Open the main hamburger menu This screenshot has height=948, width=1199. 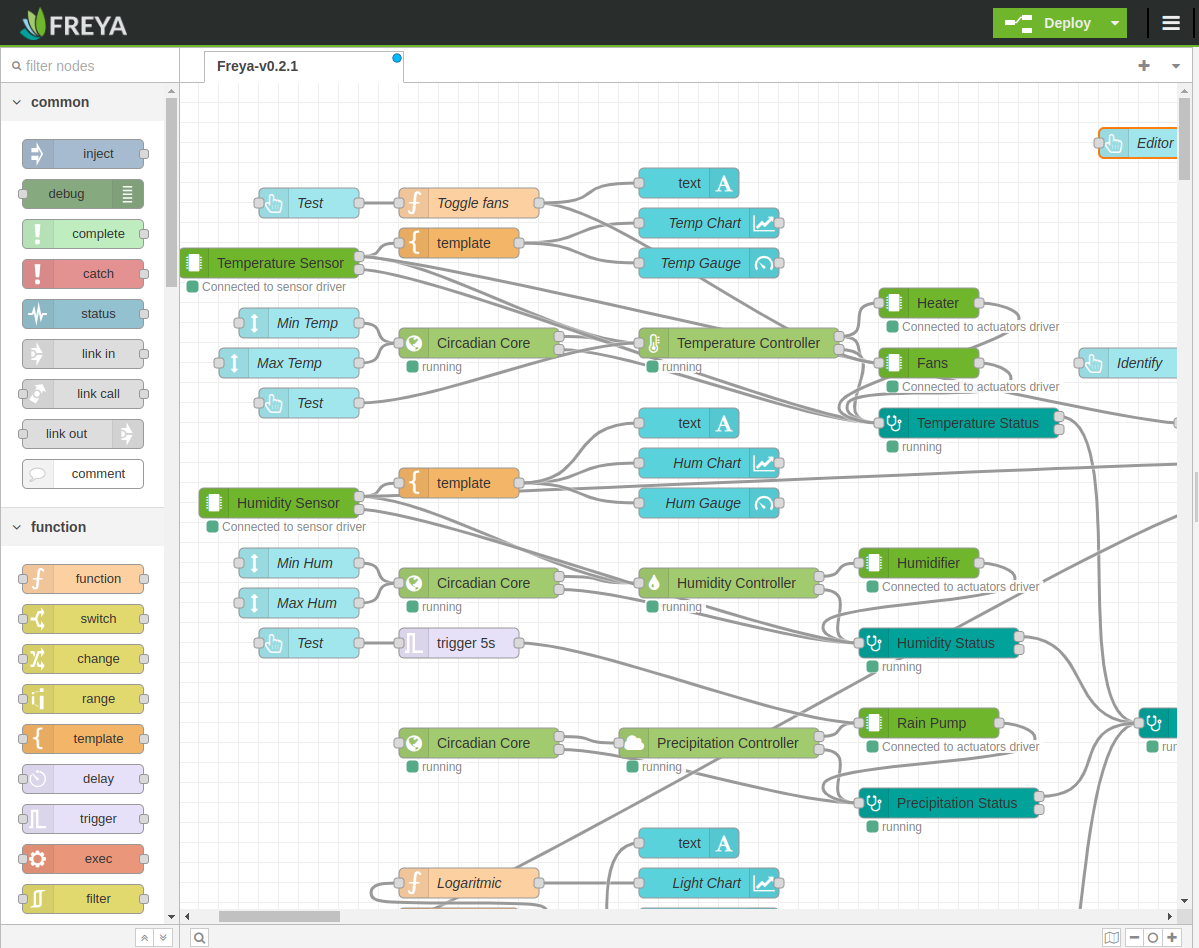(x=1170, y=22)
